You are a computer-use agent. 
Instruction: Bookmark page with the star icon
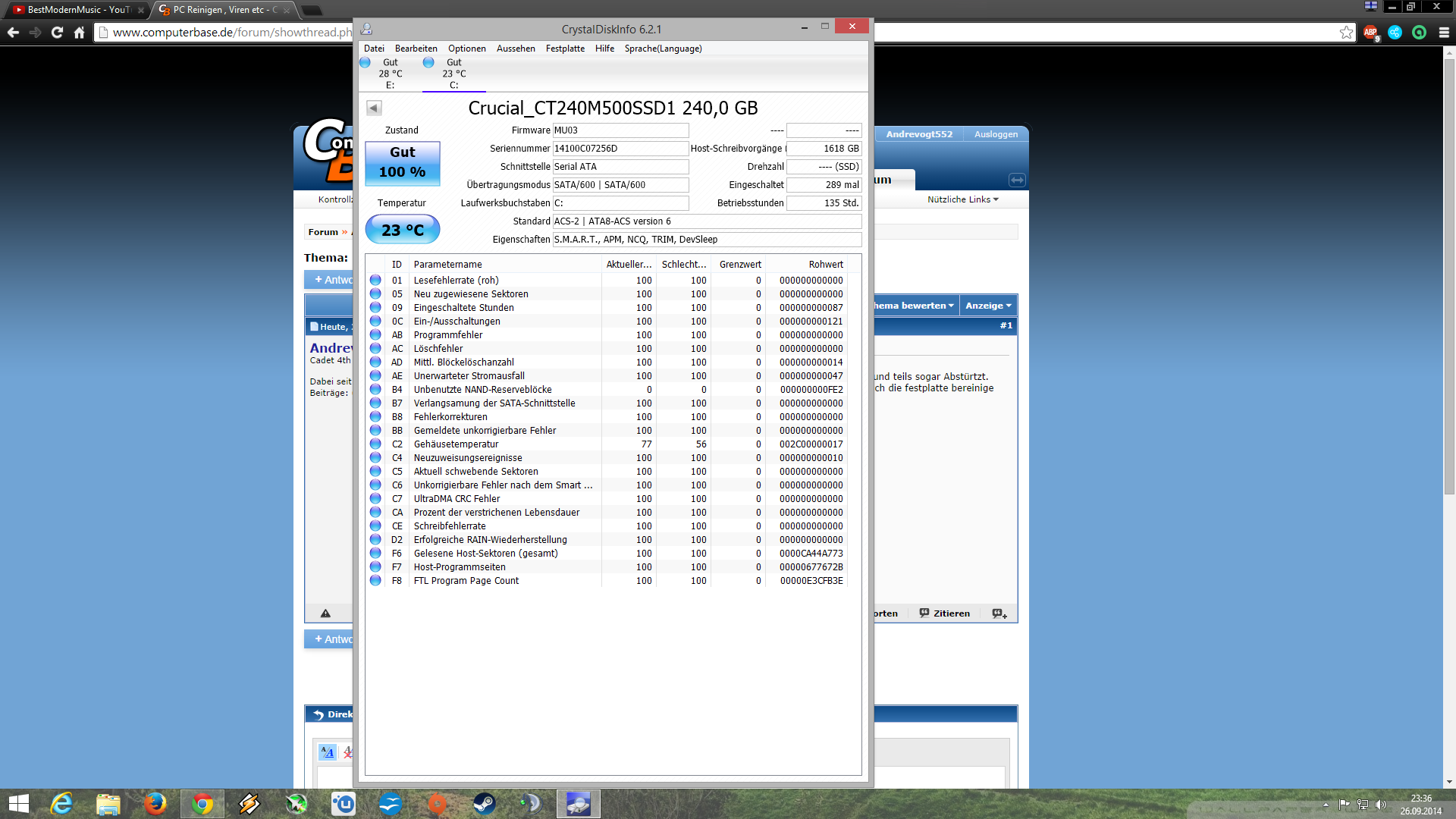1346,32
